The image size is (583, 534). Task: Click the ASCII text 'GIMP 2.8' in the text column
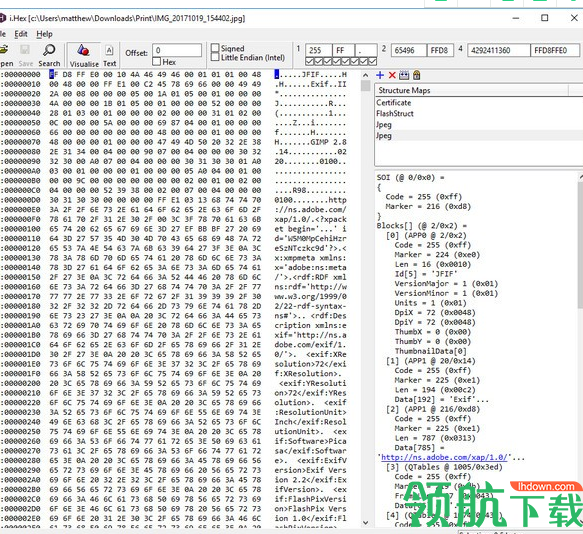tap(328, 142)
